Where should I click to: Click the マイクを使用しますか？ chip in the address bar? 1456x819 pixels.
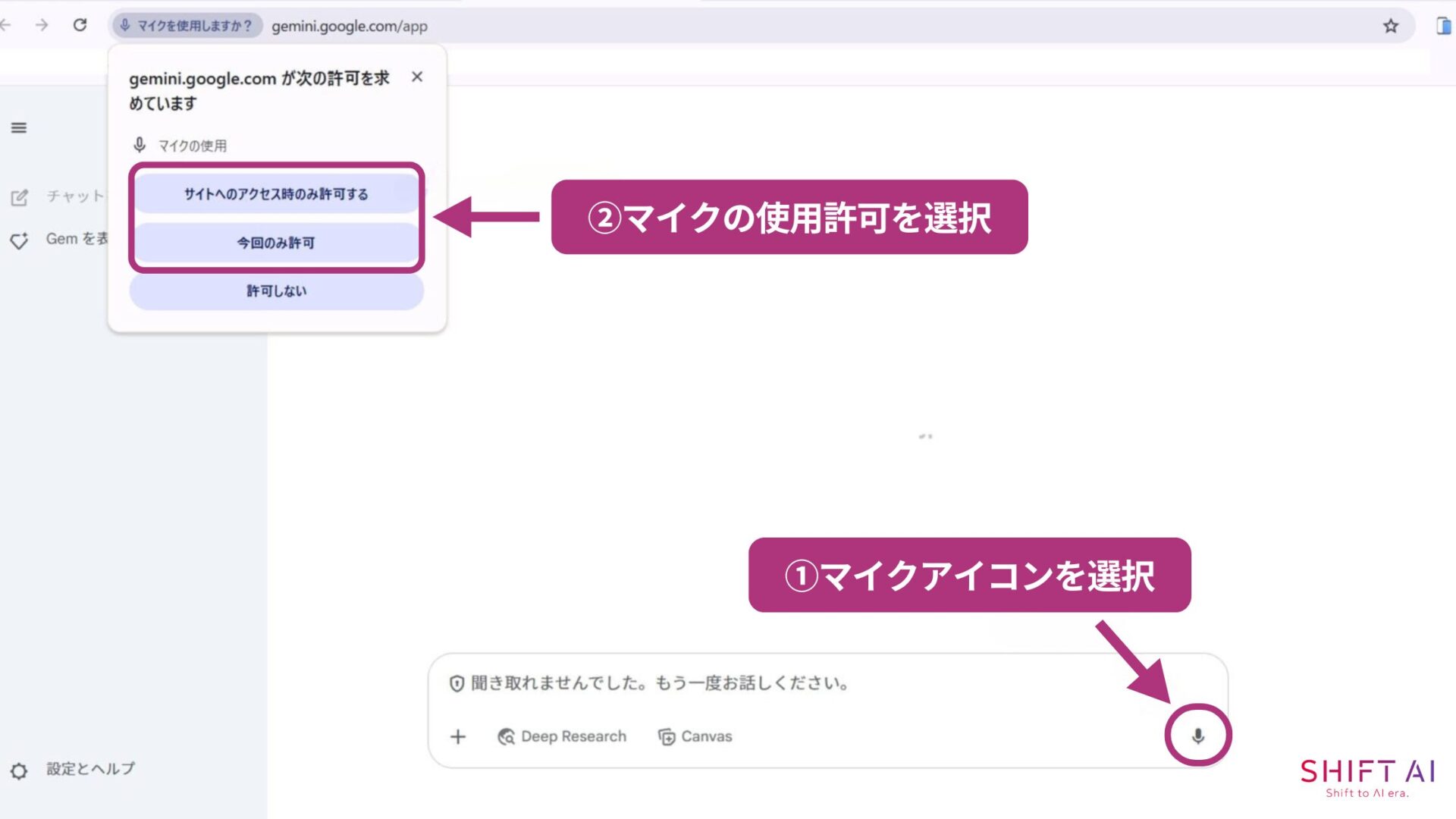click(187, 24)
